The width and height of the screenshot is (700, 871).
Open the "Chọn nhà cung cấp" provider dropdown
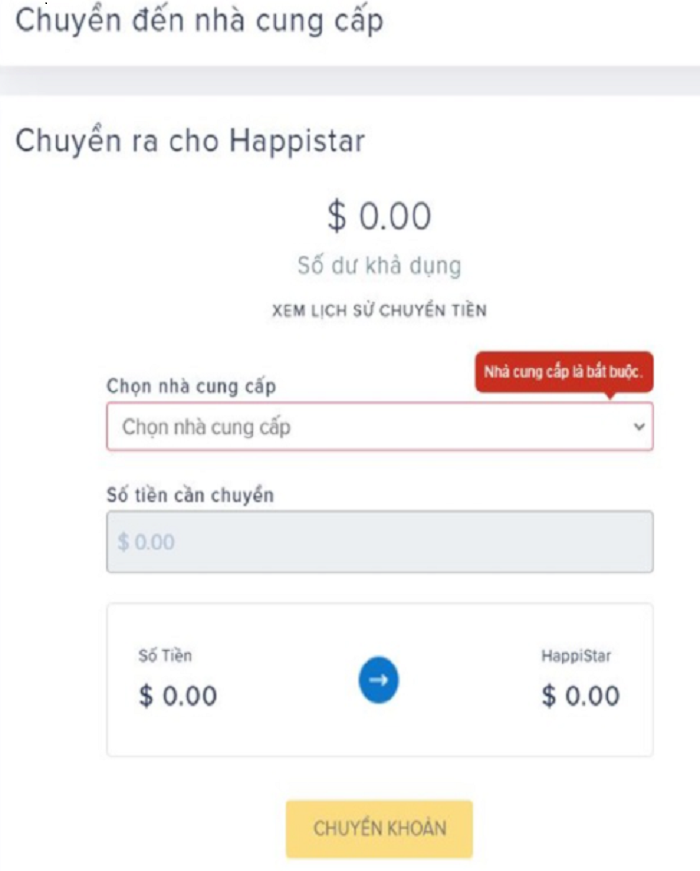380,428
